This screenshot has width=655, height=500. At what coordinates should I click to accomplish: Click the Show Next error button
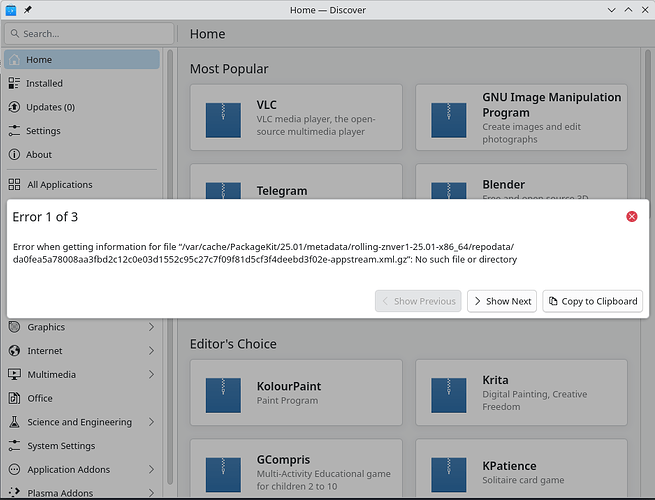point(502,301)
